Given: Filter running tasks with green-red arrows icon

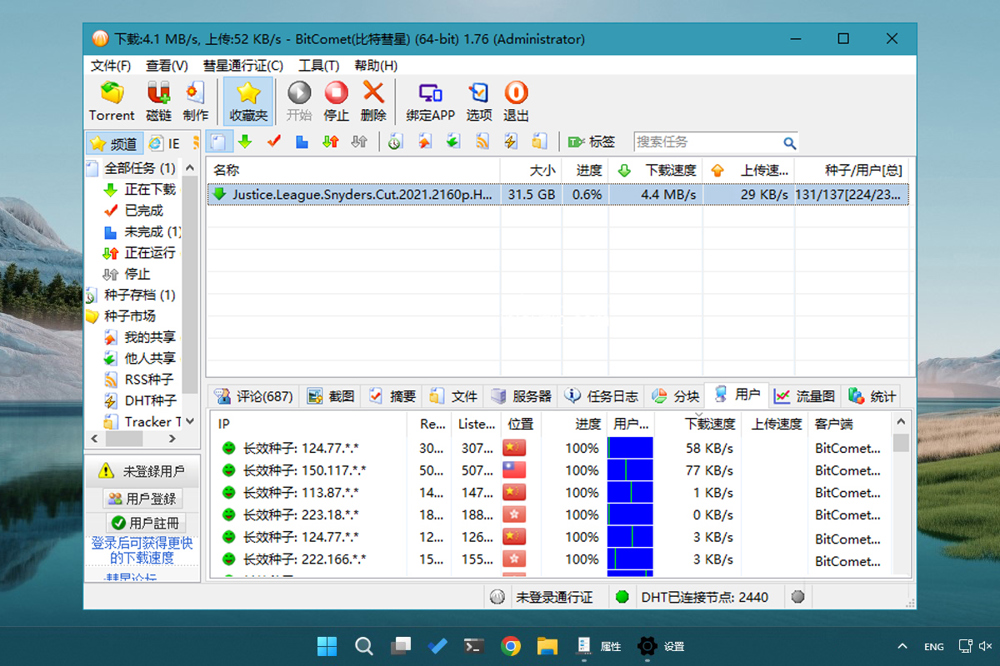Looking at the screenshot, I should [330, 142].
